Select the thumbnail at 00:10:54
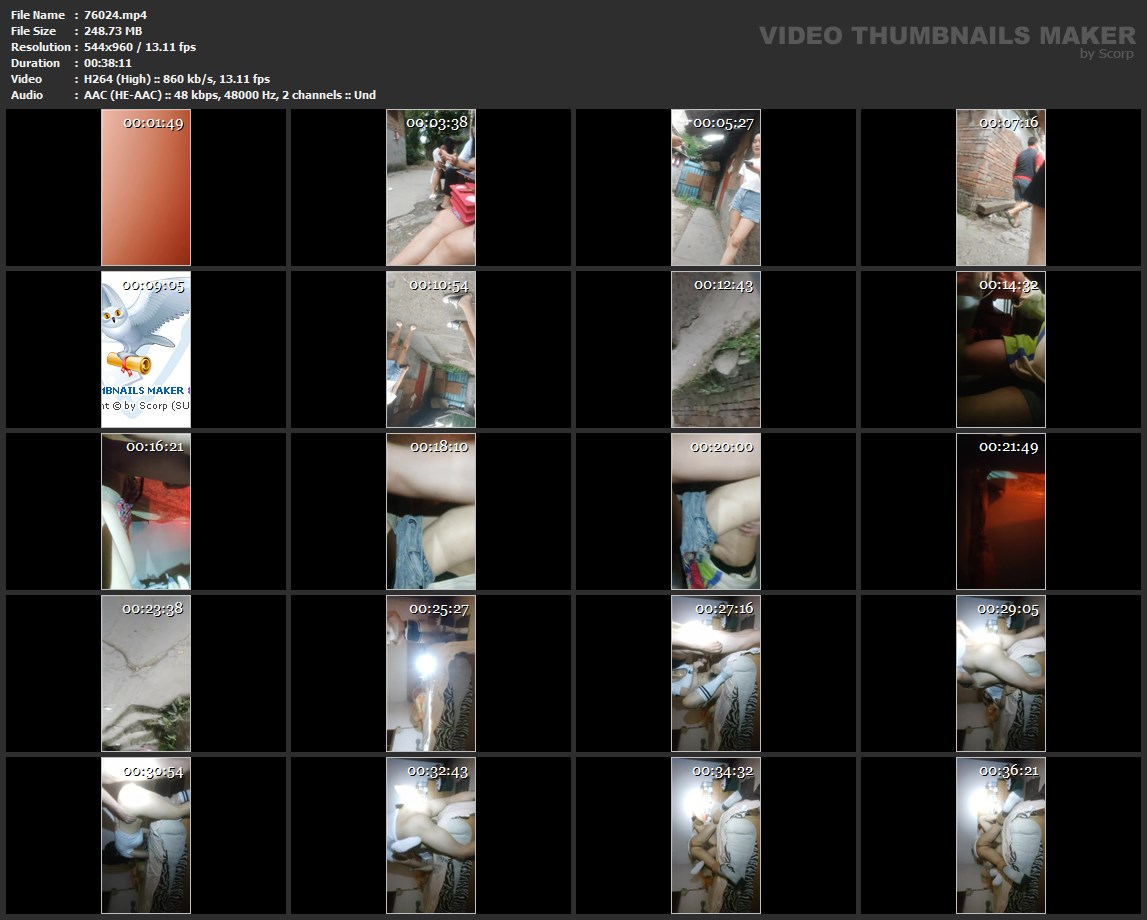Screen dimensions: 1147x920 [x=431, y=349]
